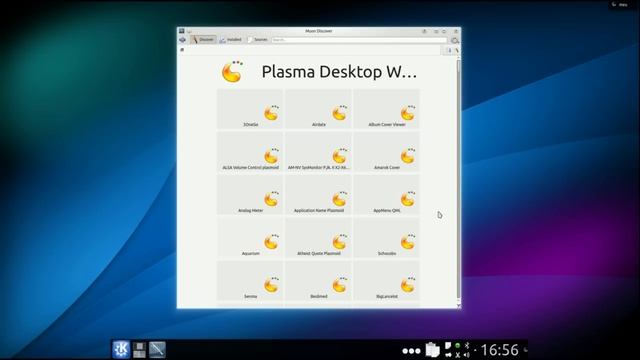Open the ALSA Volume Control plasmoid card
This screenshot has width=640, height=360.
coord(250,152)
